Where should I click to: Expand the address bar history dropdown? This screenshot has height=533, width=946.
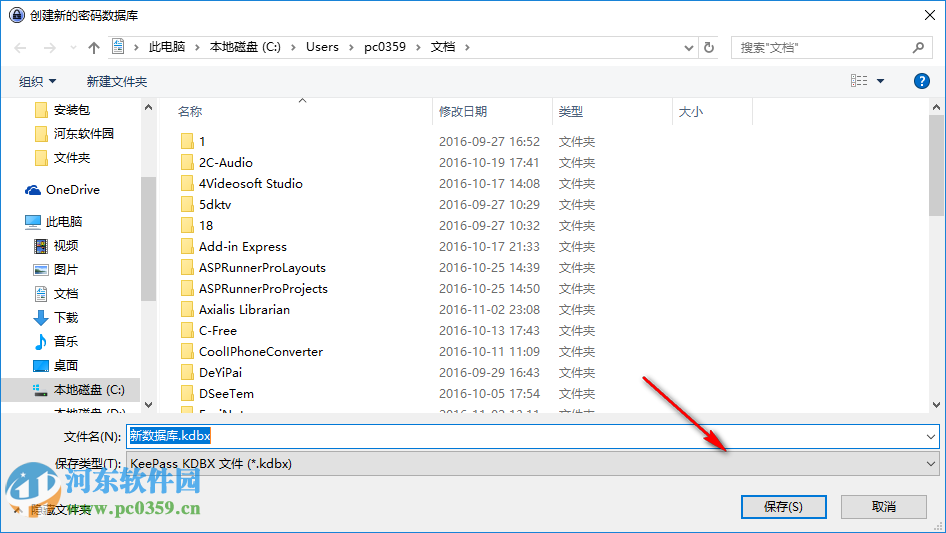pos(688,48)
